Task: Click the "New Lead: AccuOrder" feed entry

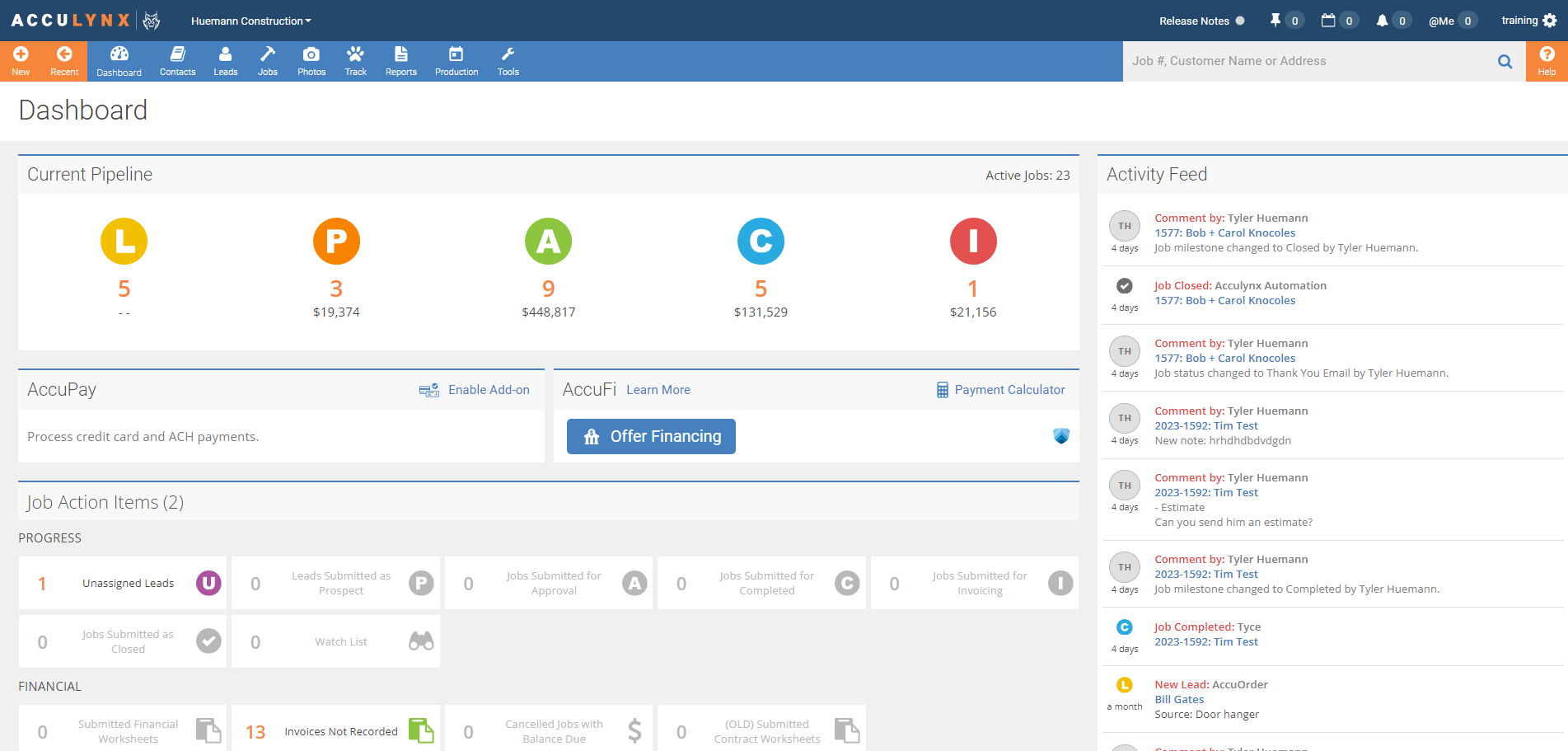Action: (x=1211, y=684)
